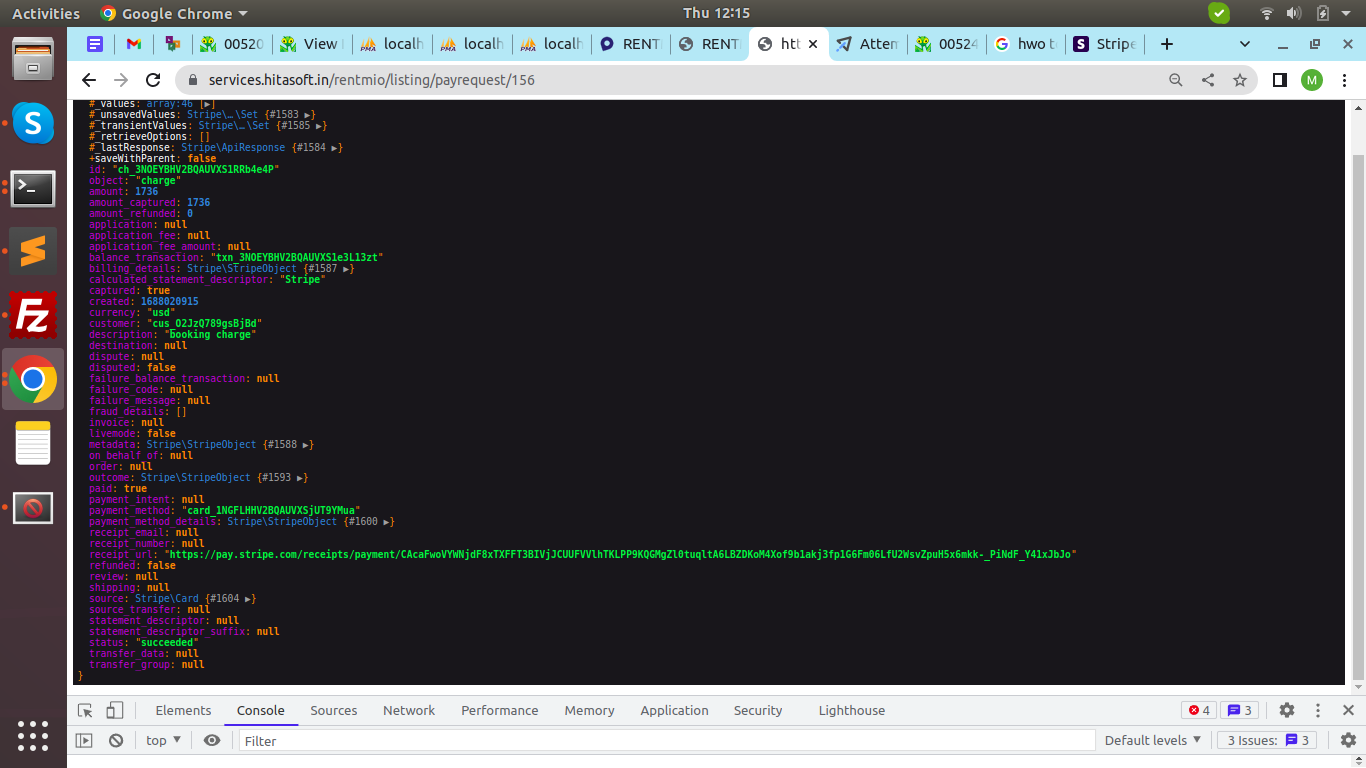Image resolution: width=1366 pixels, height=768 pixels.
Task: Toggle the device toolbar icon in DevTools
Action: coord(114,710)
